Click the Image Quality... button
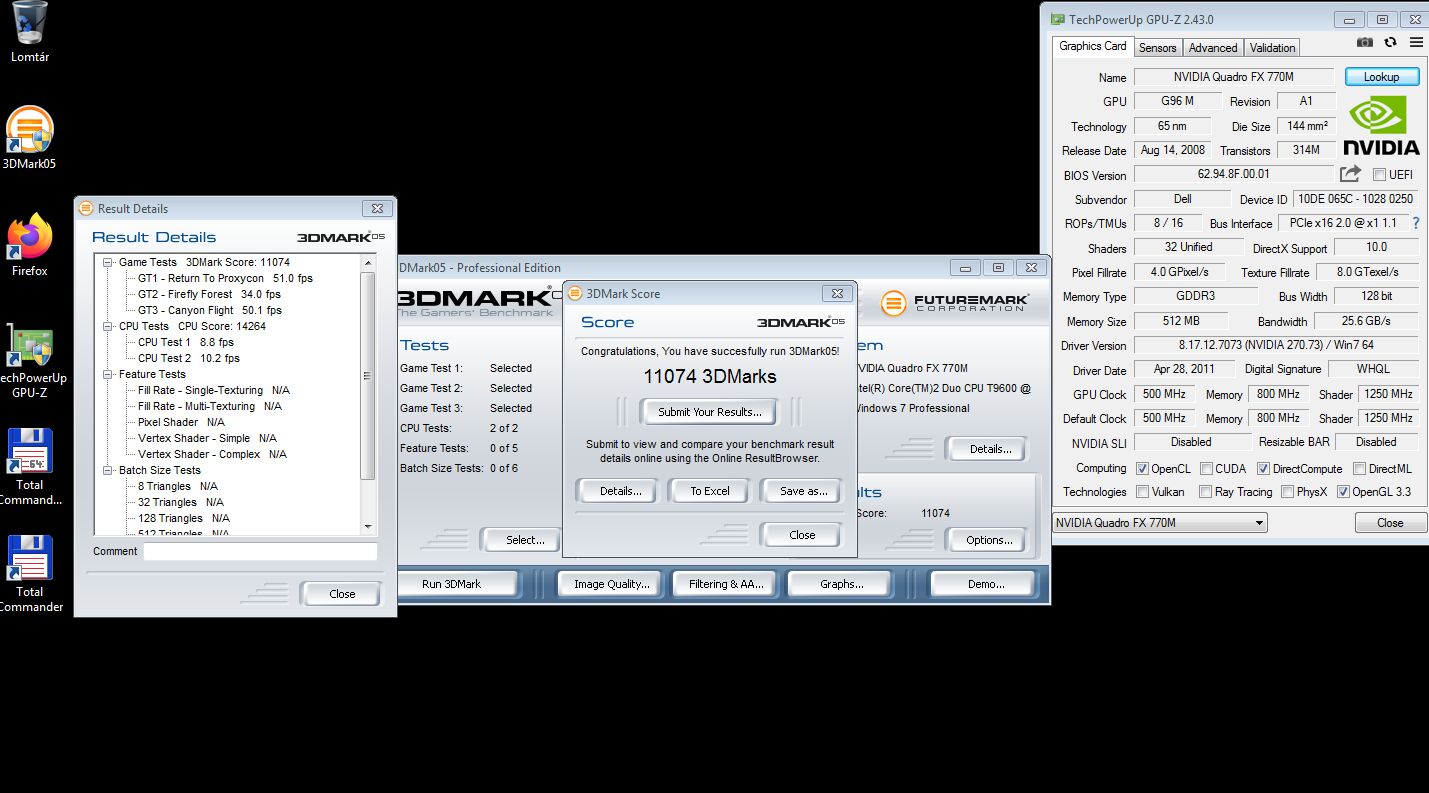 point(611,584)
